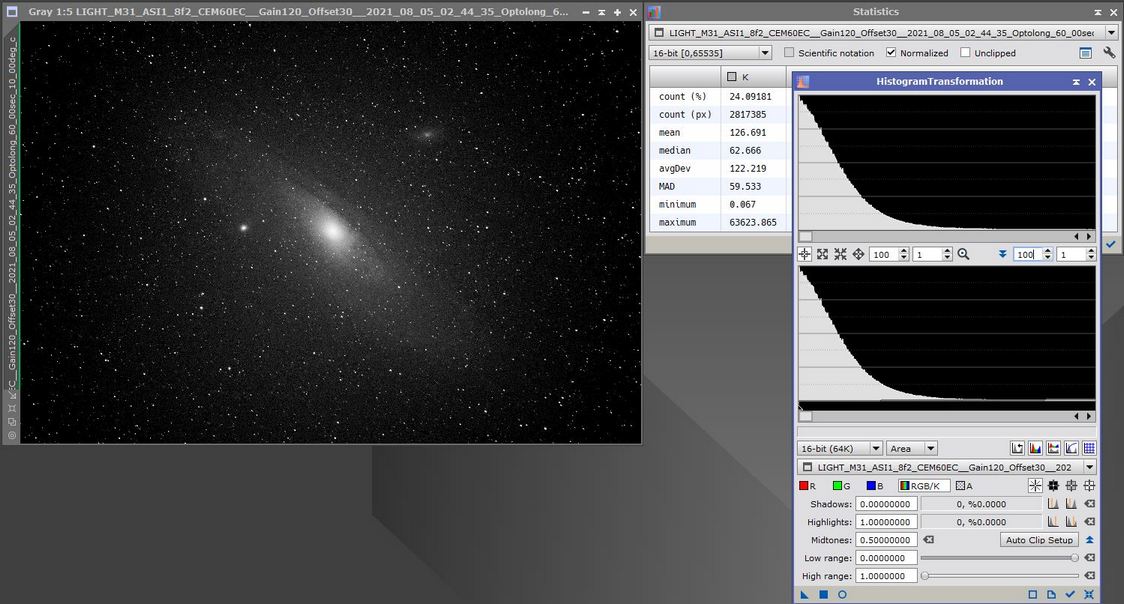The width and height of the screenshot is (1124, 604).
Task: Enable the Scientific notation checkbox
Action: pyautogui.click(x=790, y=53)
